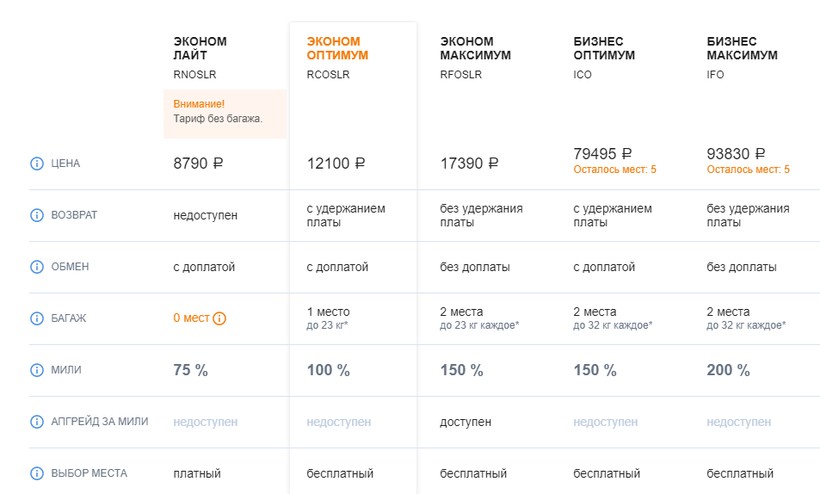Show info for БАГАЖ row label

(37, 318)
